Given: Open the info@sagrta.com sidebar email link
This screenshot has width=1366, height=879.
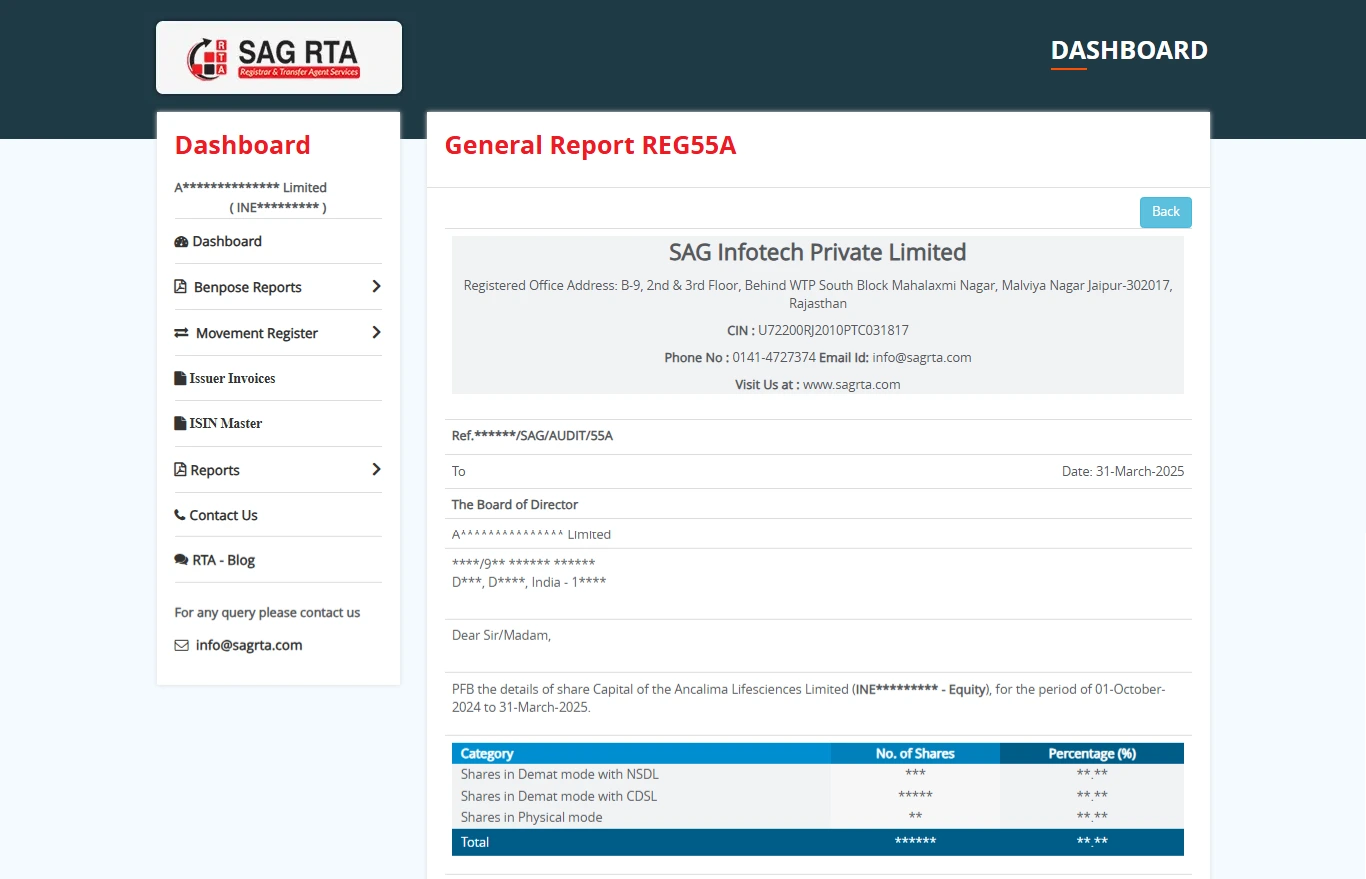Looking at the screenshot, I should (249, 646).
